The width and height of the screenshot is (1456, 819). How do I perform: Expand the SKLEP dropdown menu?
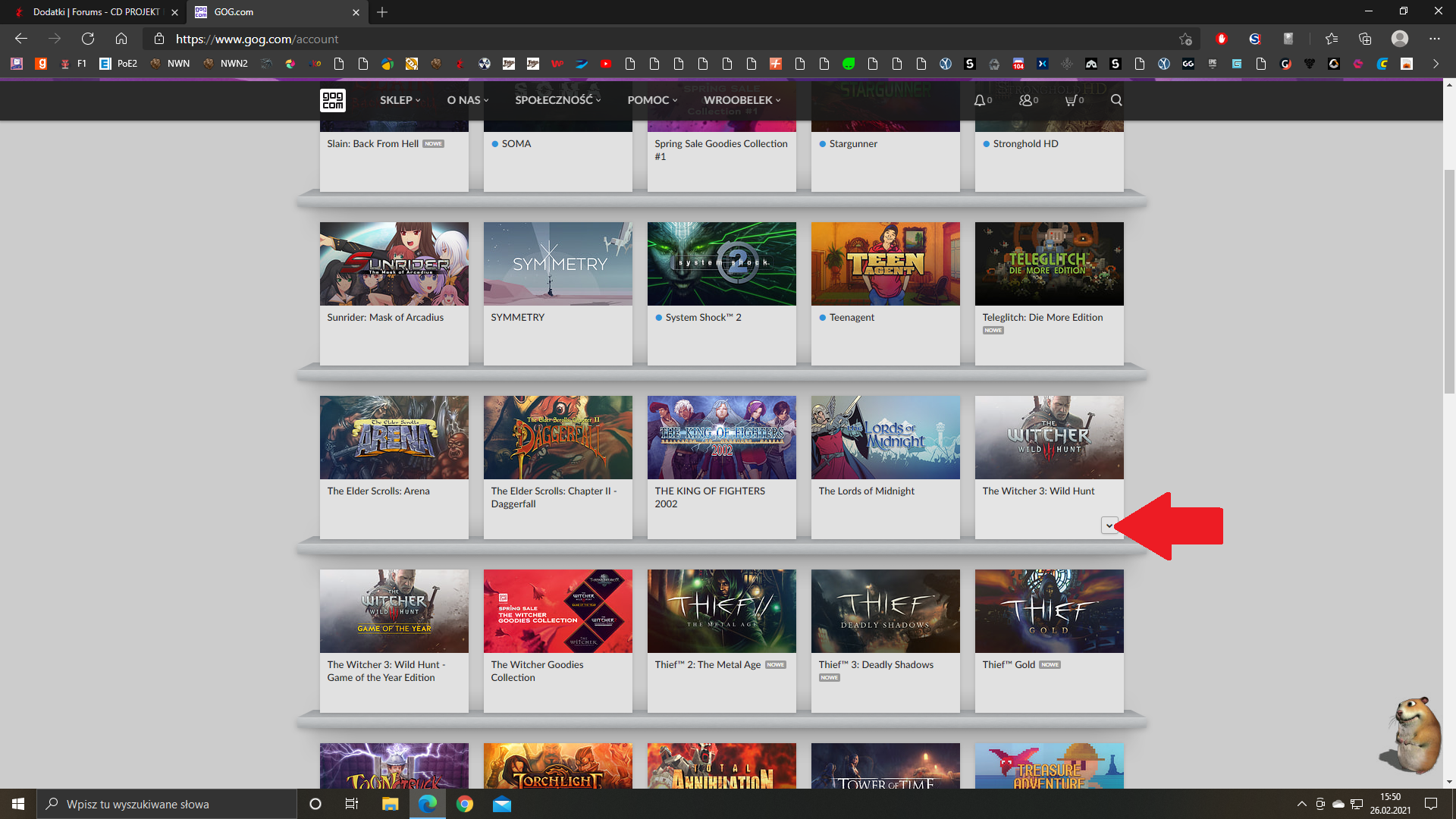pos(400,100)
